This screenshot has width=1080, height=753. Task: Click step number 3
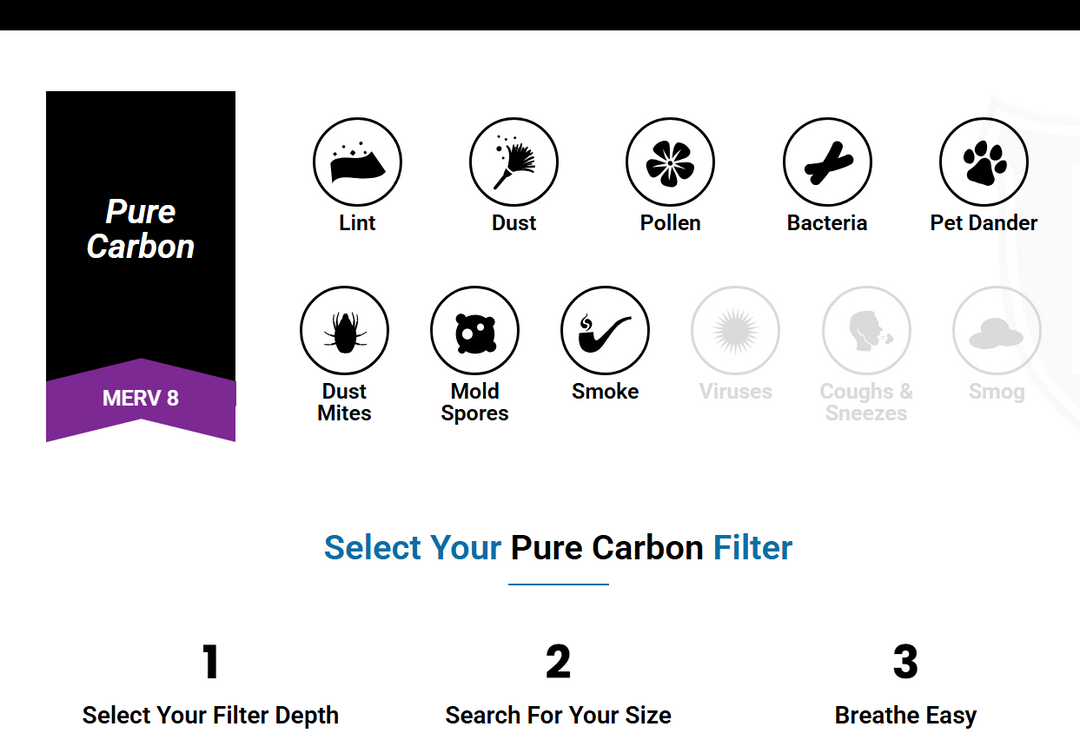pyautogui.click(x=905, y=662)
